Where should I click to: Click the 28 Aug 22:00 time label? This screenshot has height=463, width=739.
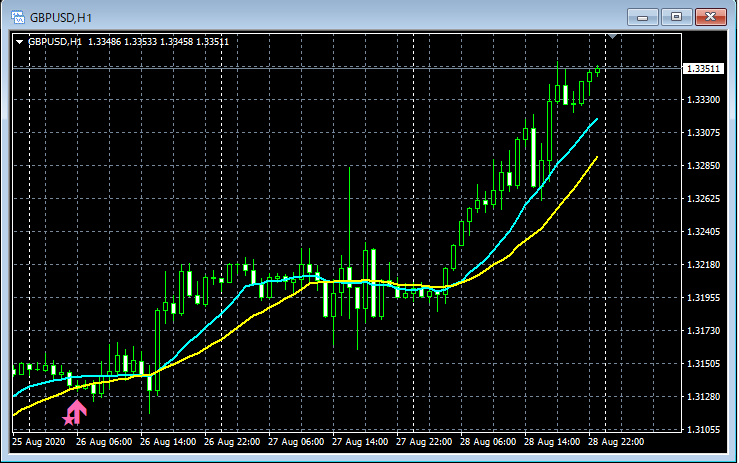point(616,442)
